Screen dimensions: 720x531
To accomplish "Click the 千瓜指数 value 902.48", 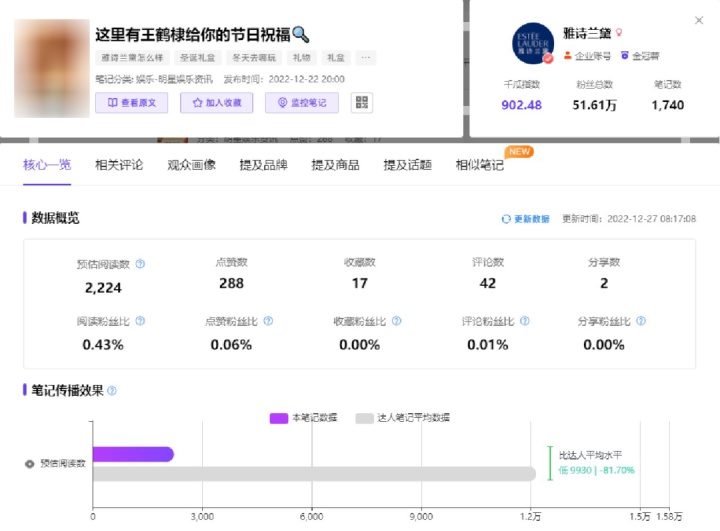I will click(x=522, y=105).
